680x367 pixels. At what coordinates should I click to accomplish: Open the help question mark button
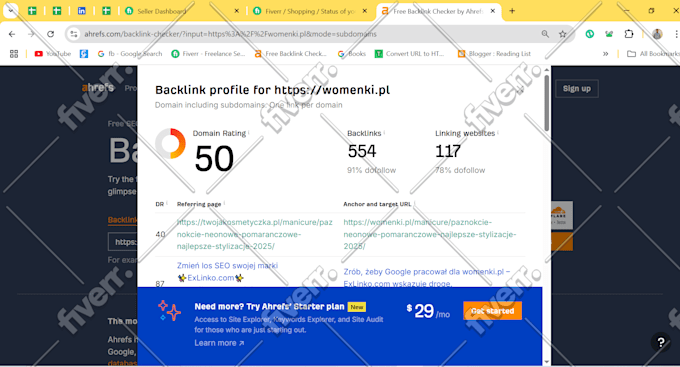pos(660,343)
